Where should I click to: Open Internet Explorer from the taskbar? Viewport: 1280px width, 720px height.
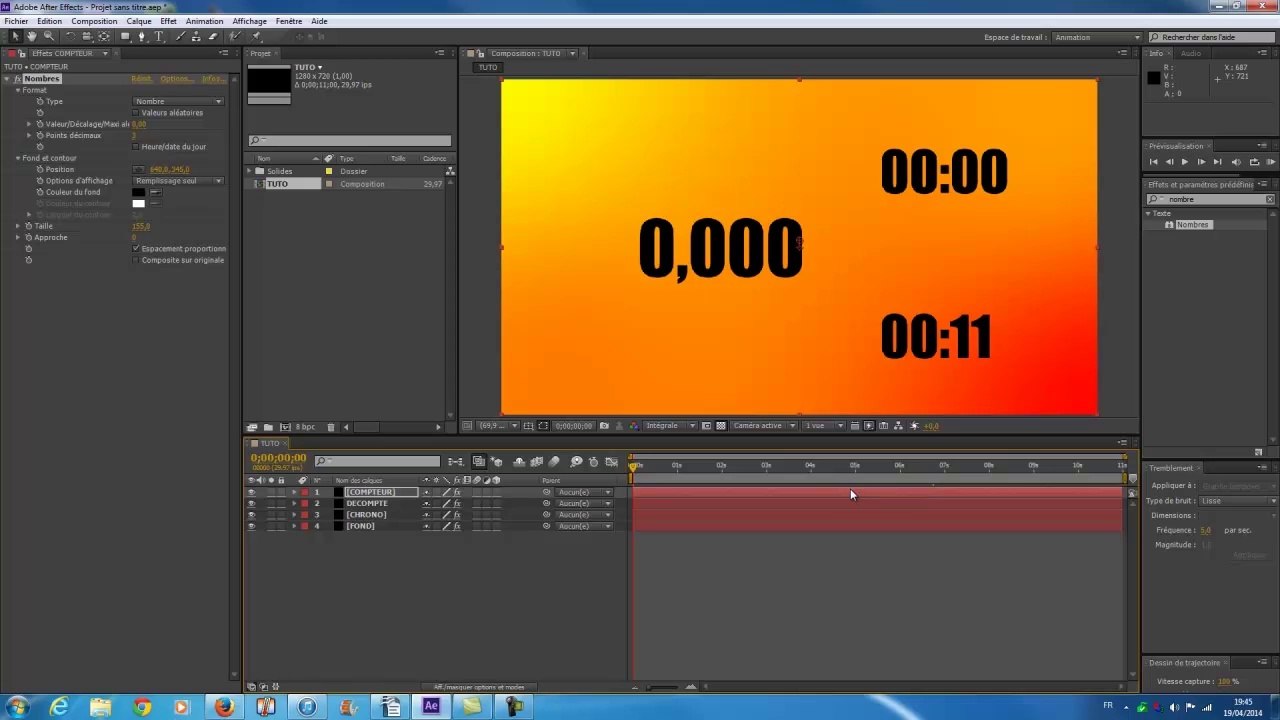59,707
